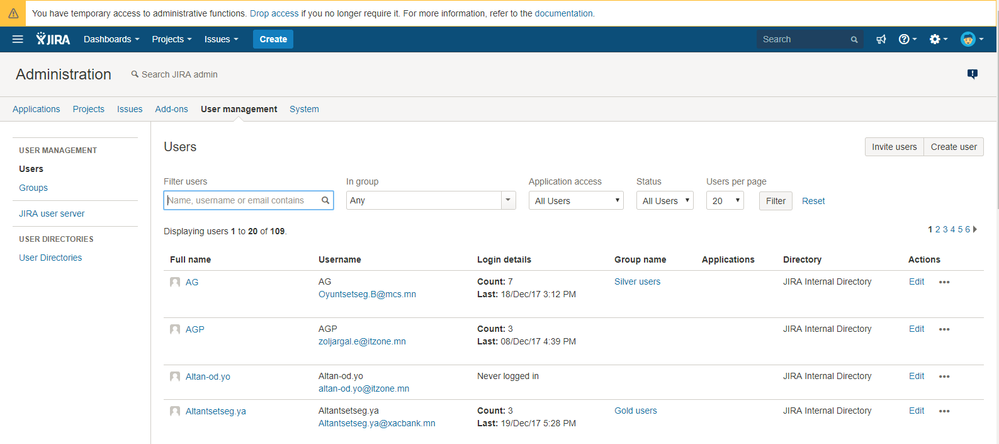This screenshot has width=999, height=444.
Task: Click email Oyuntsetseg.B@mcs.mn
Action: click(367, 294)
